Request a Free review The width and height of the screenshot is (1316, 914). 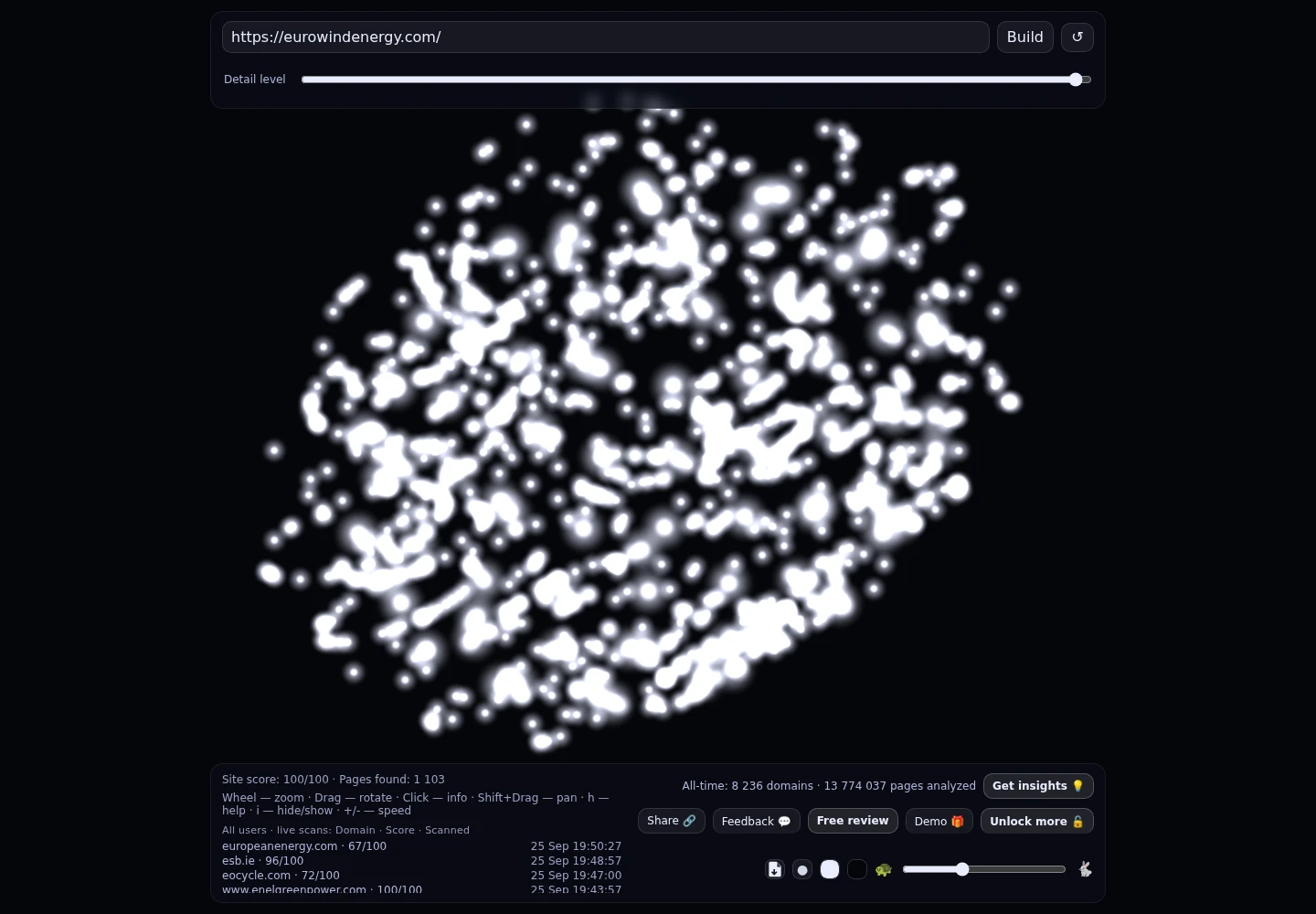click(x=853, y=821)
